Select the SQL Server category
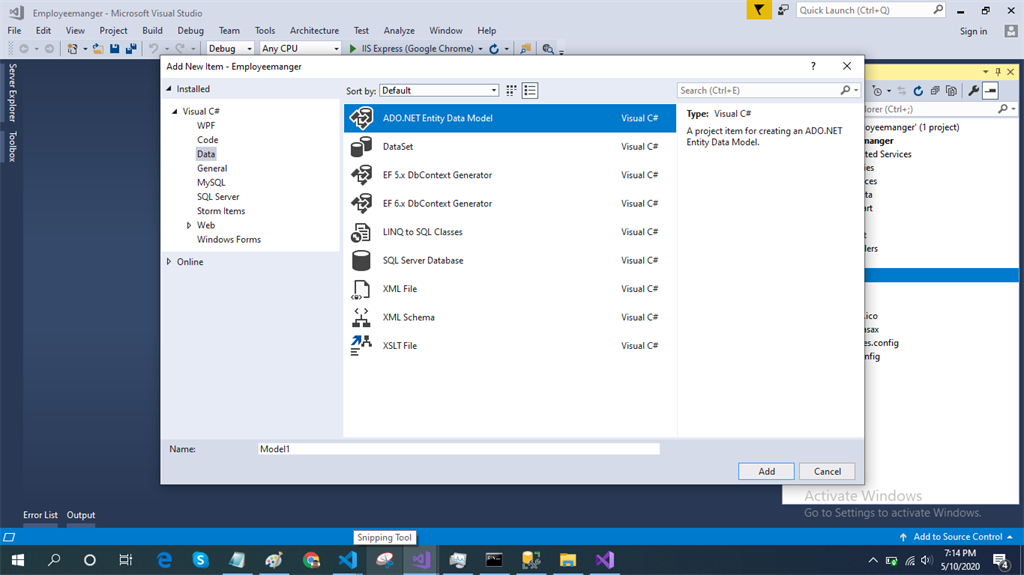This screenshot has height=575, width=1024. 218,197
